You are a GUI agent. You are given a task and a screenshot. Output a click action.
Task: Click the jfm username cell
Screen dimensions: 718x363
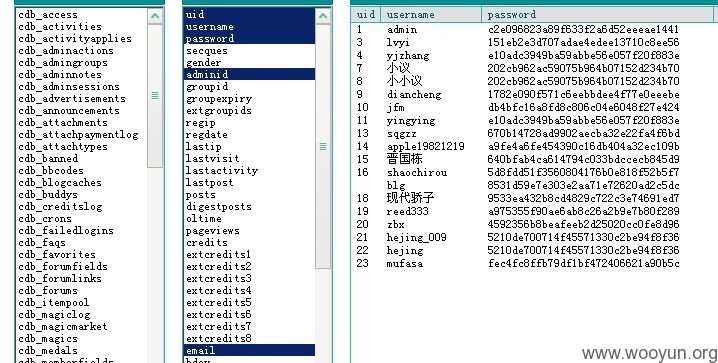pyautogui.click(x=396, y=108)
